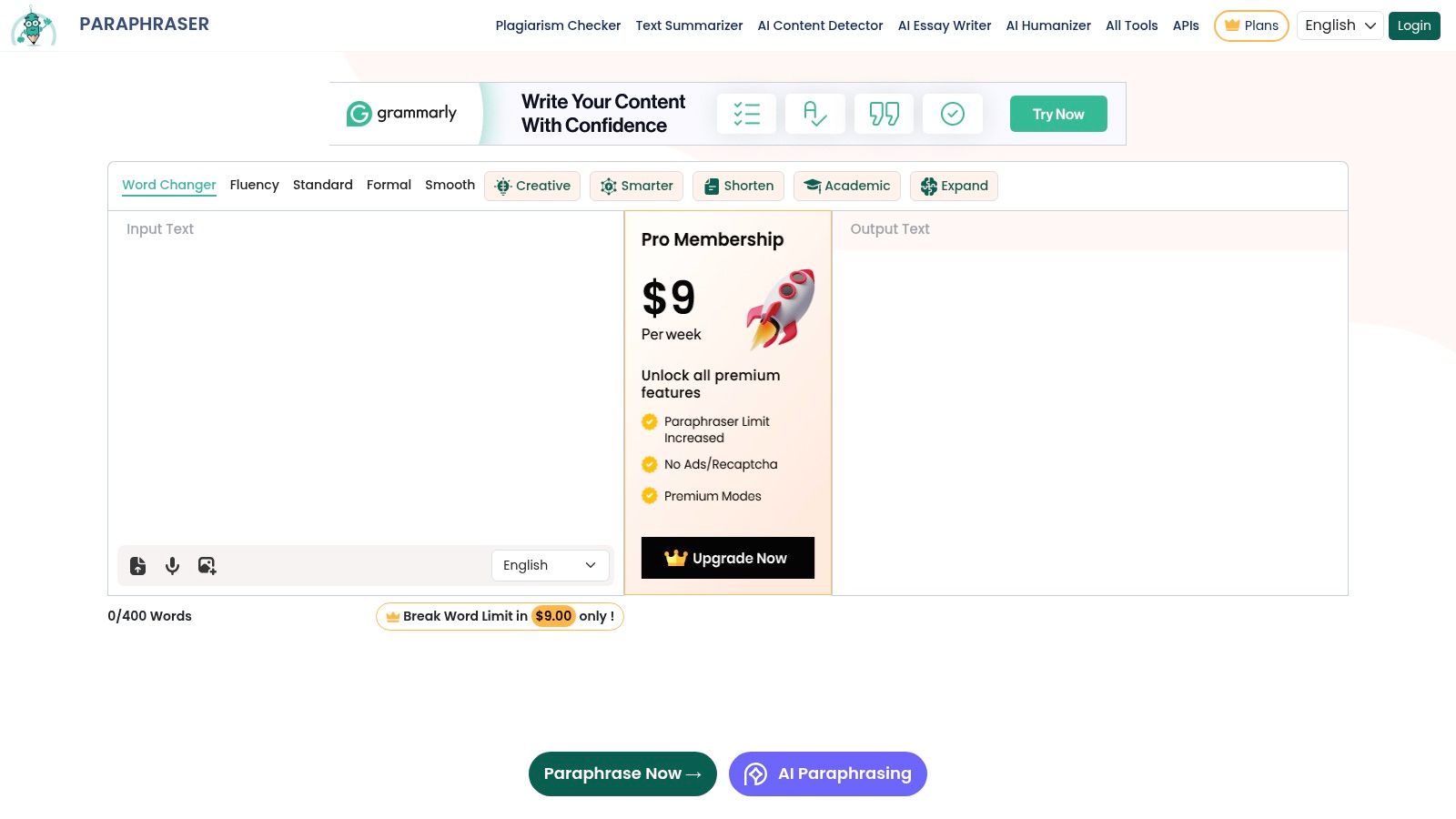Click the Upgrade Now button
Image resolution: width=1456 pixels, height=819 pixels.
pos(727,558)
